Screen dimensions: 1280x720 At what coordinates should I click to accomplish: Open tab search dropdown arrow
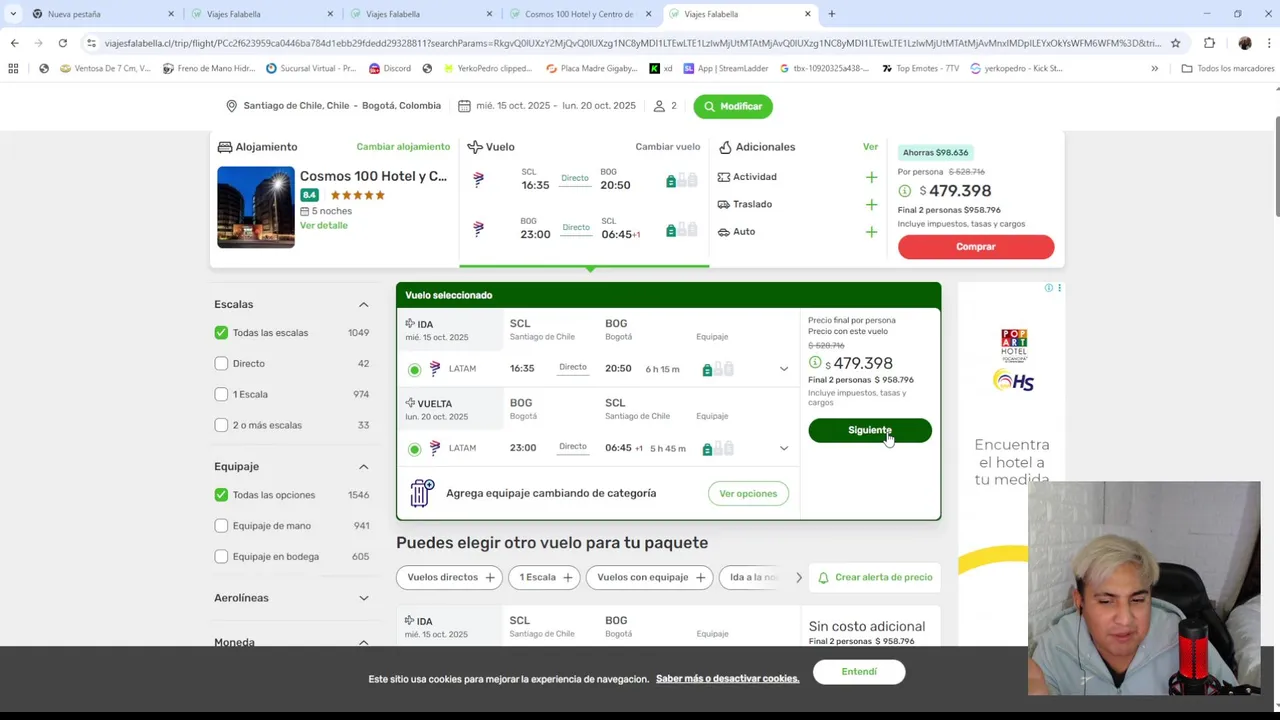coord(13,14)
